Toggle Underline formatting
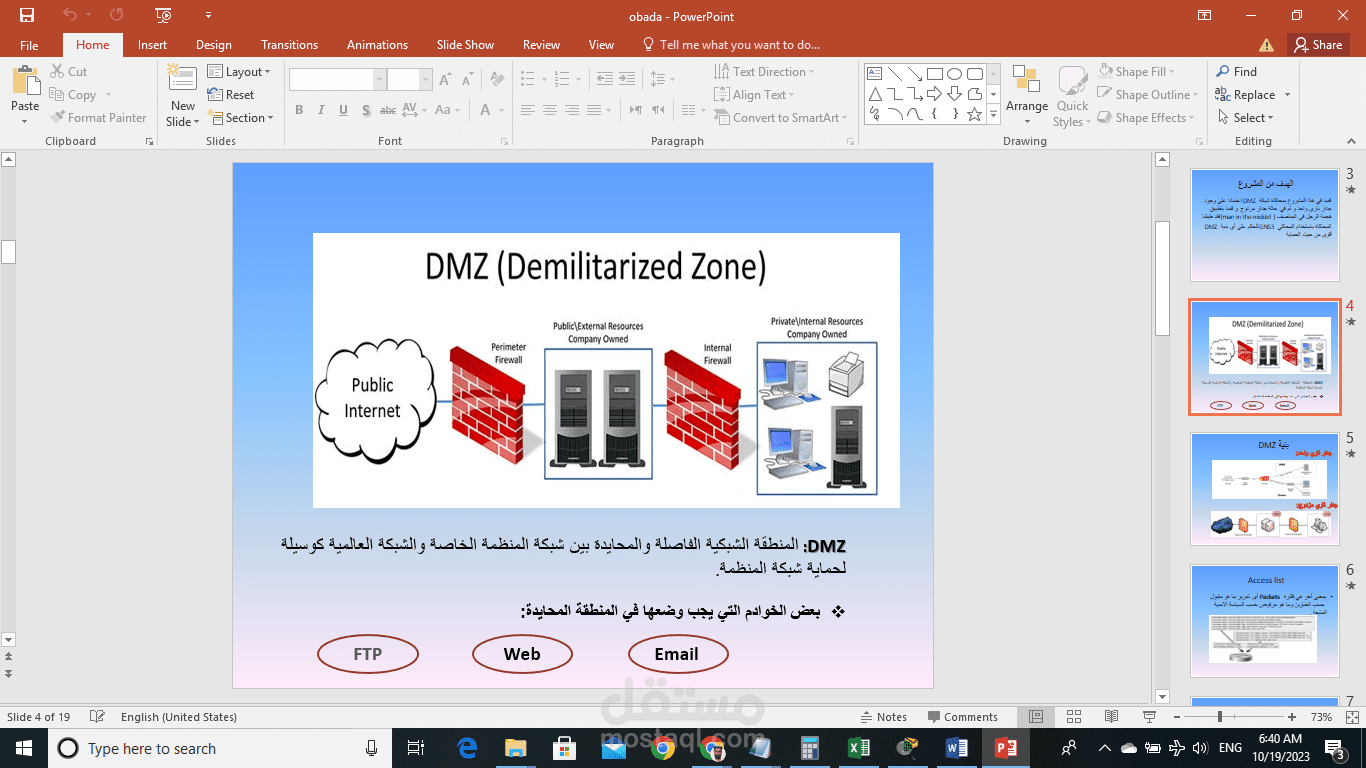The height and width of the screenshot is (768, 1366). (344, 111)
